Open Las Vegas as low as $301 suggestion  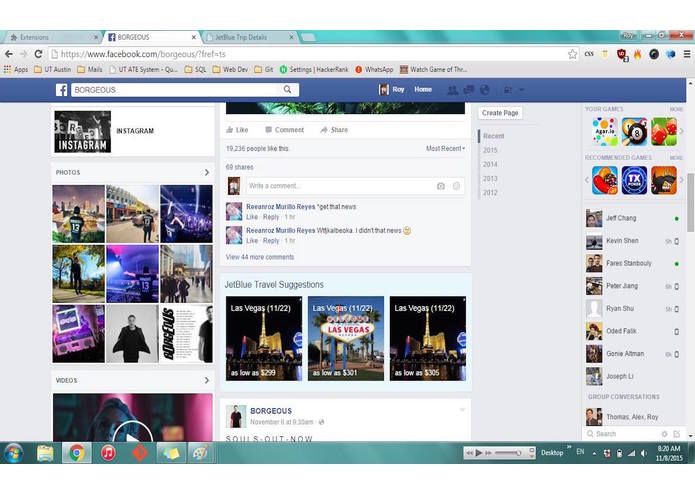point(346,338)
